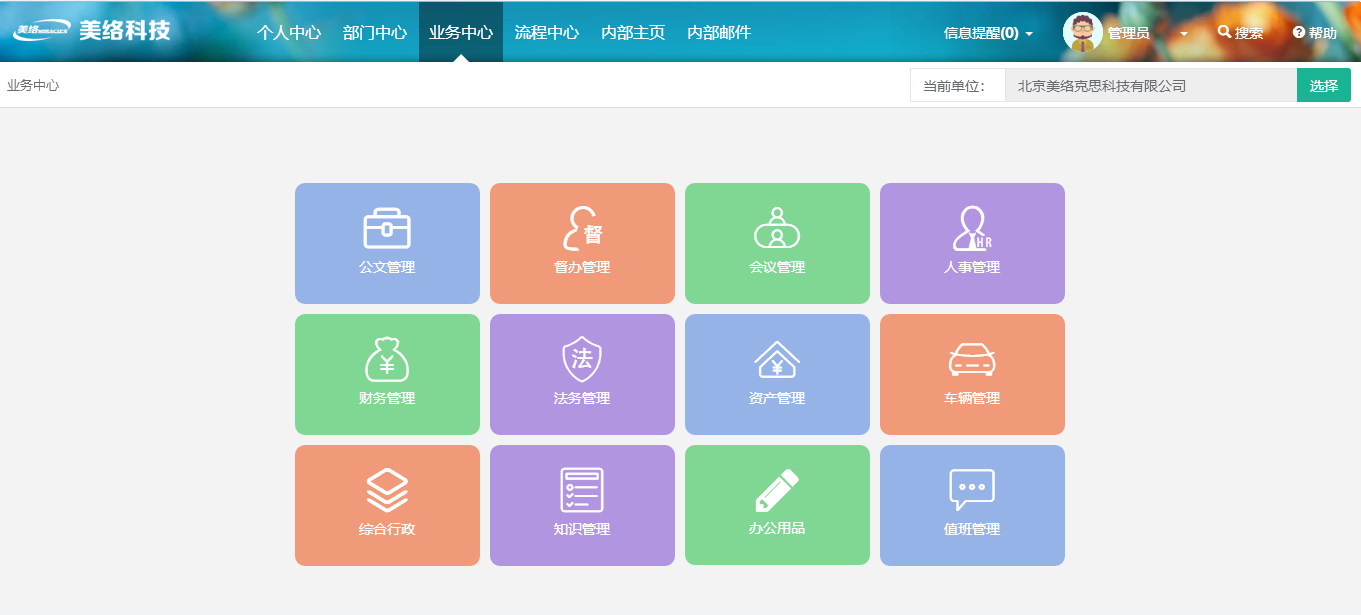Expand the 信息提醒(0) dropdown
Screen dimensions: 1361x615
point(988,33)
